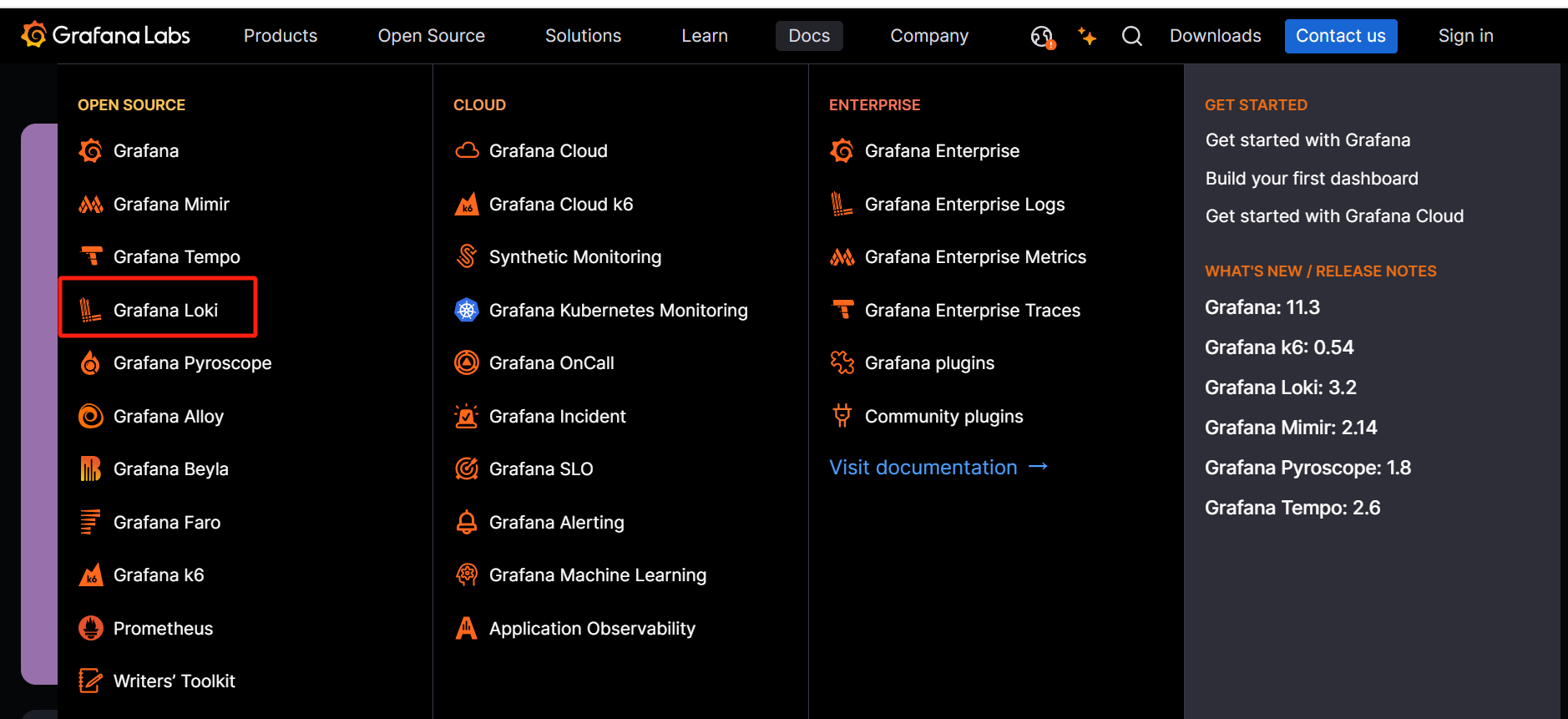1568x719 pixels.
Task: Select the Docs menu item
Action: (x=809, y=36)
